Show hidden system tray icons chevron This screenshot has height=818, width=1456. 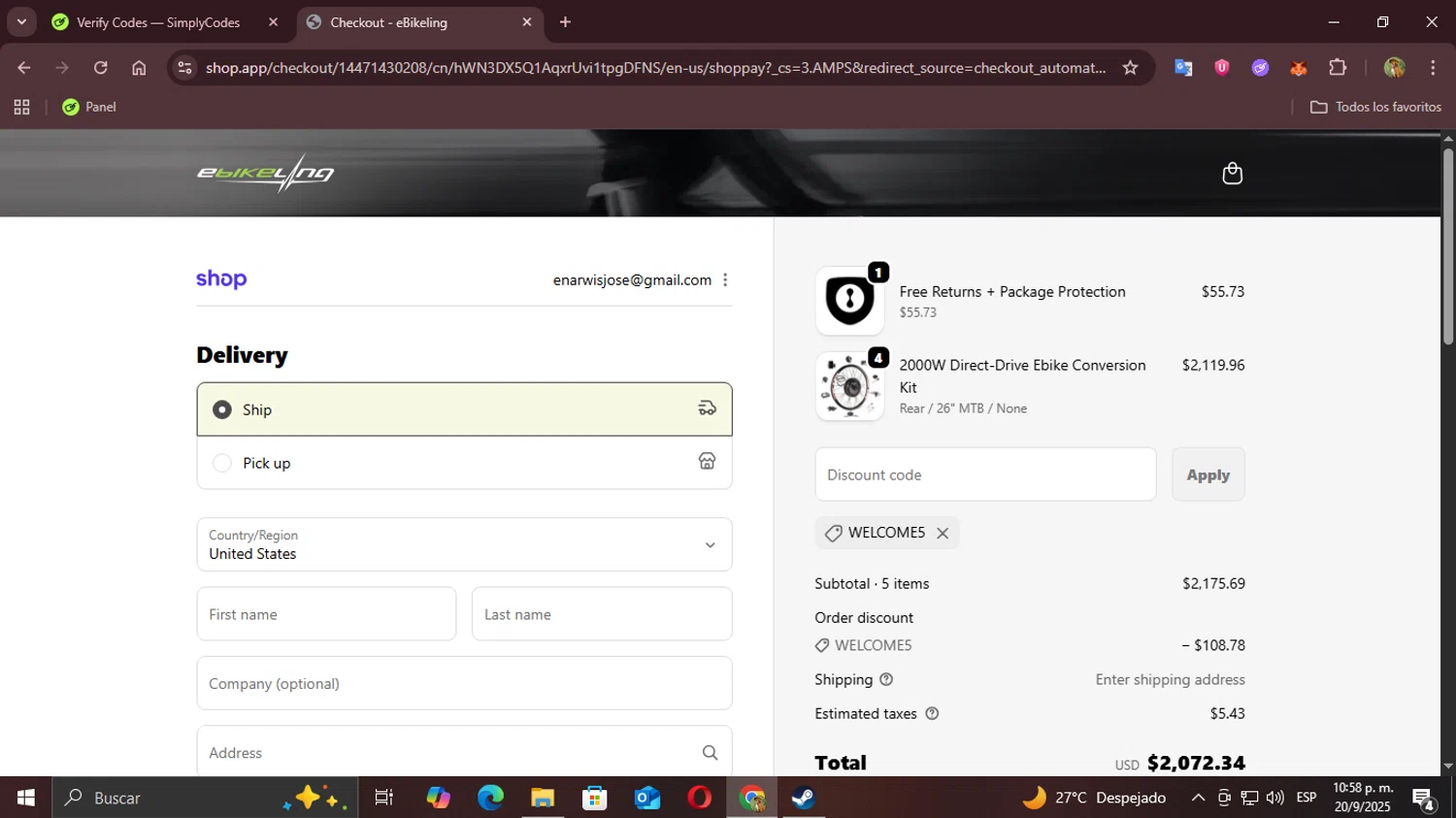pos(1198,798)
